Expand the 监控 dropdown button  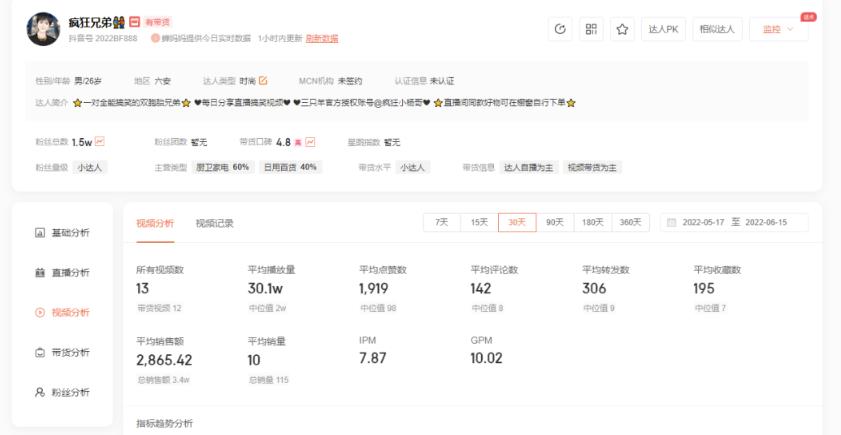click(x=778, y=29)
